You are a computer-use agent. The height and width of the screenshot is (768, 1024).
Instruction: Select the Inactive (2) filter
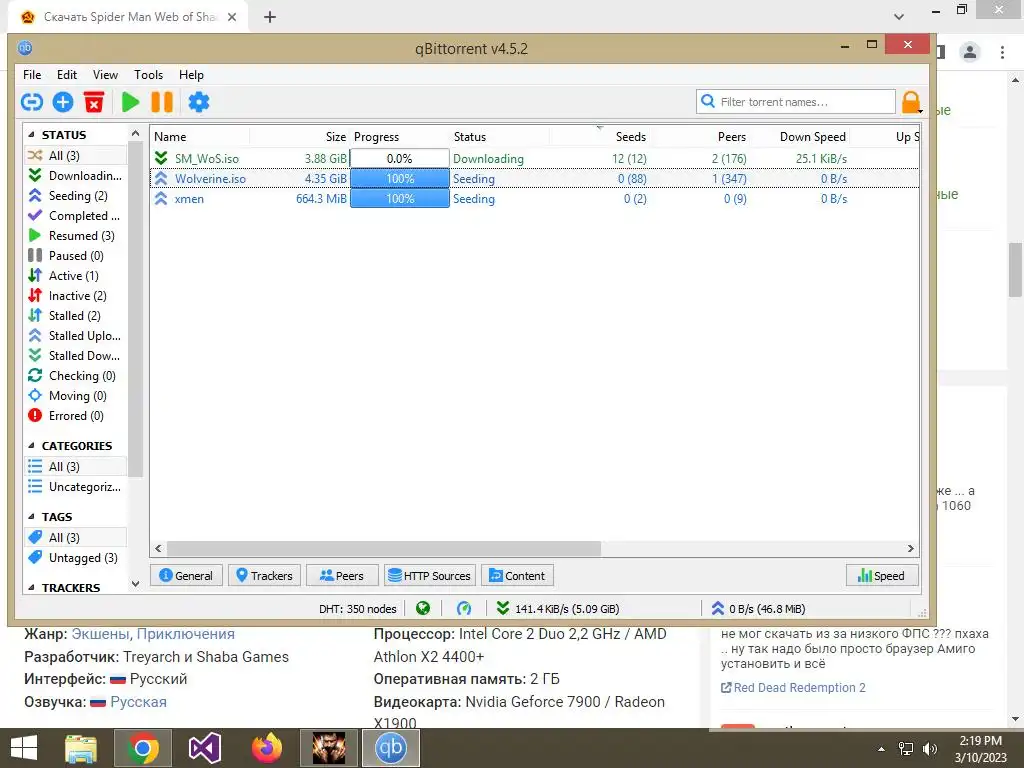[x=76, y=296]
